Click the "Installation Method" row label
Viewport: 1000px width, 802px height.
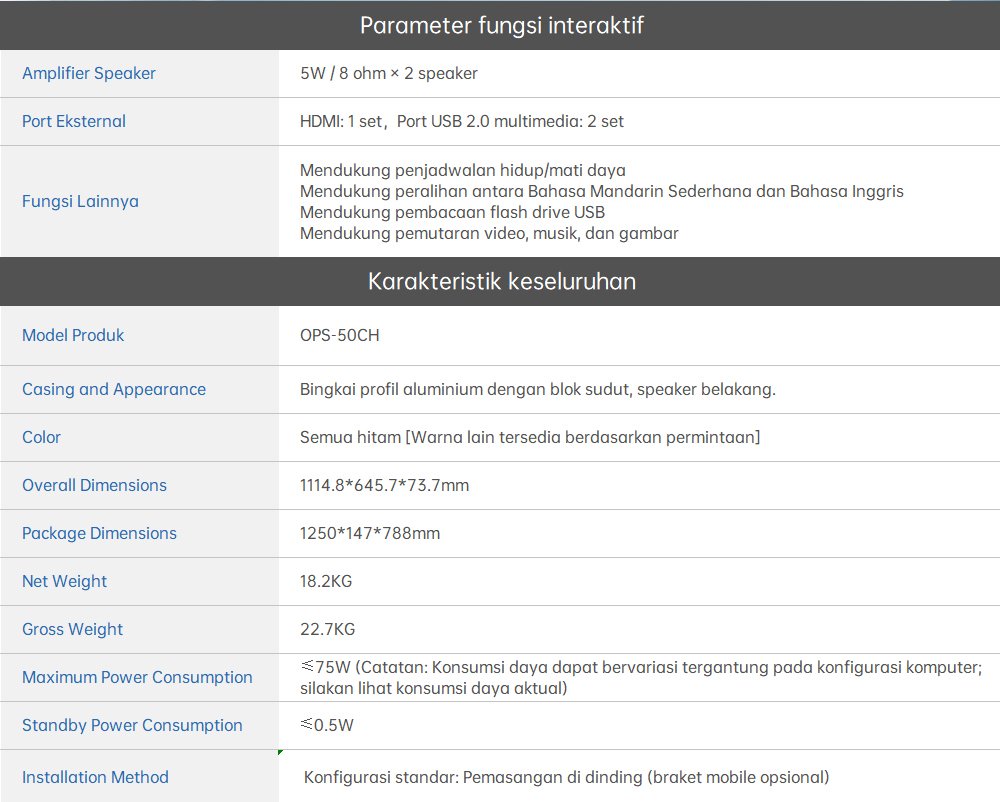click(95, 777)
